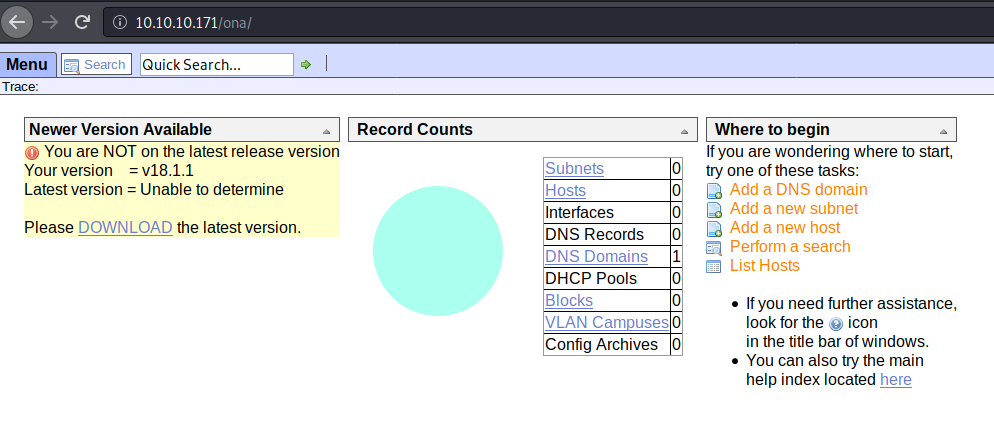Click the Quick Search input field
The height and width of the screenshot is (427, 994).
[216, 65]
